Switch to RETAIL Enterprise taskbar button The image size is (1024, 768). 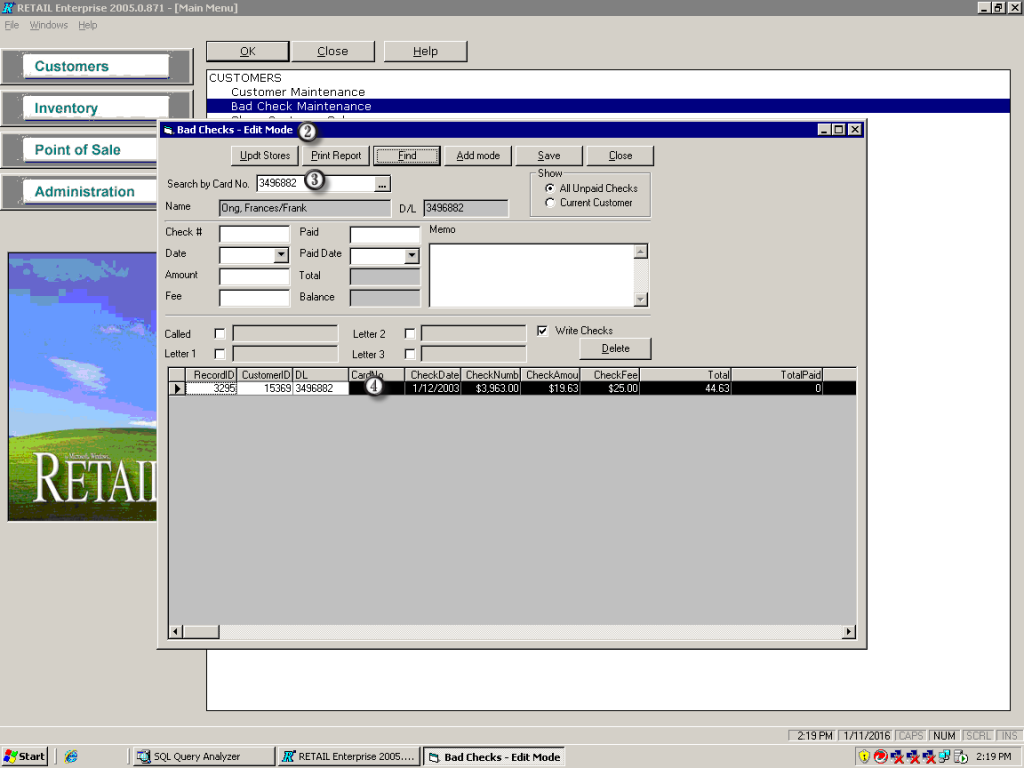coord(349,756)
